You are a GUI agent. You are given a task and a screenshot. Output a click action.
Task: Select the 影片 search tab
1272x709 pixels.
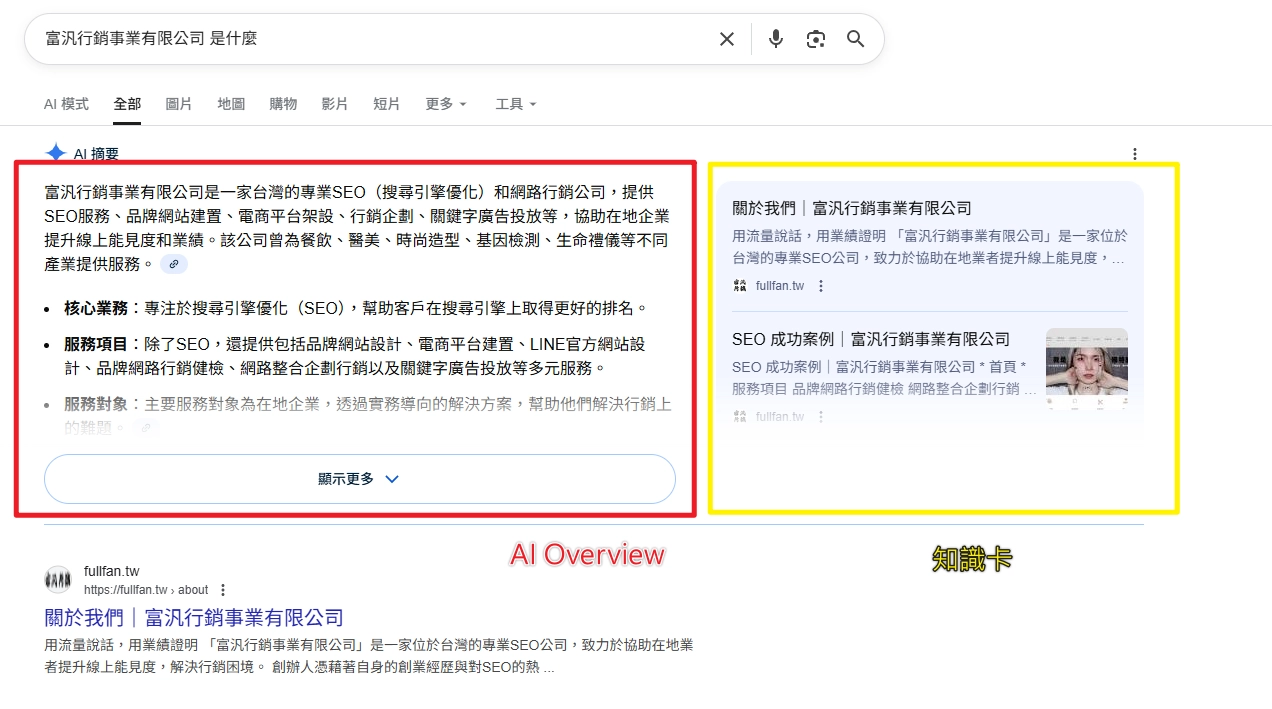335,103
